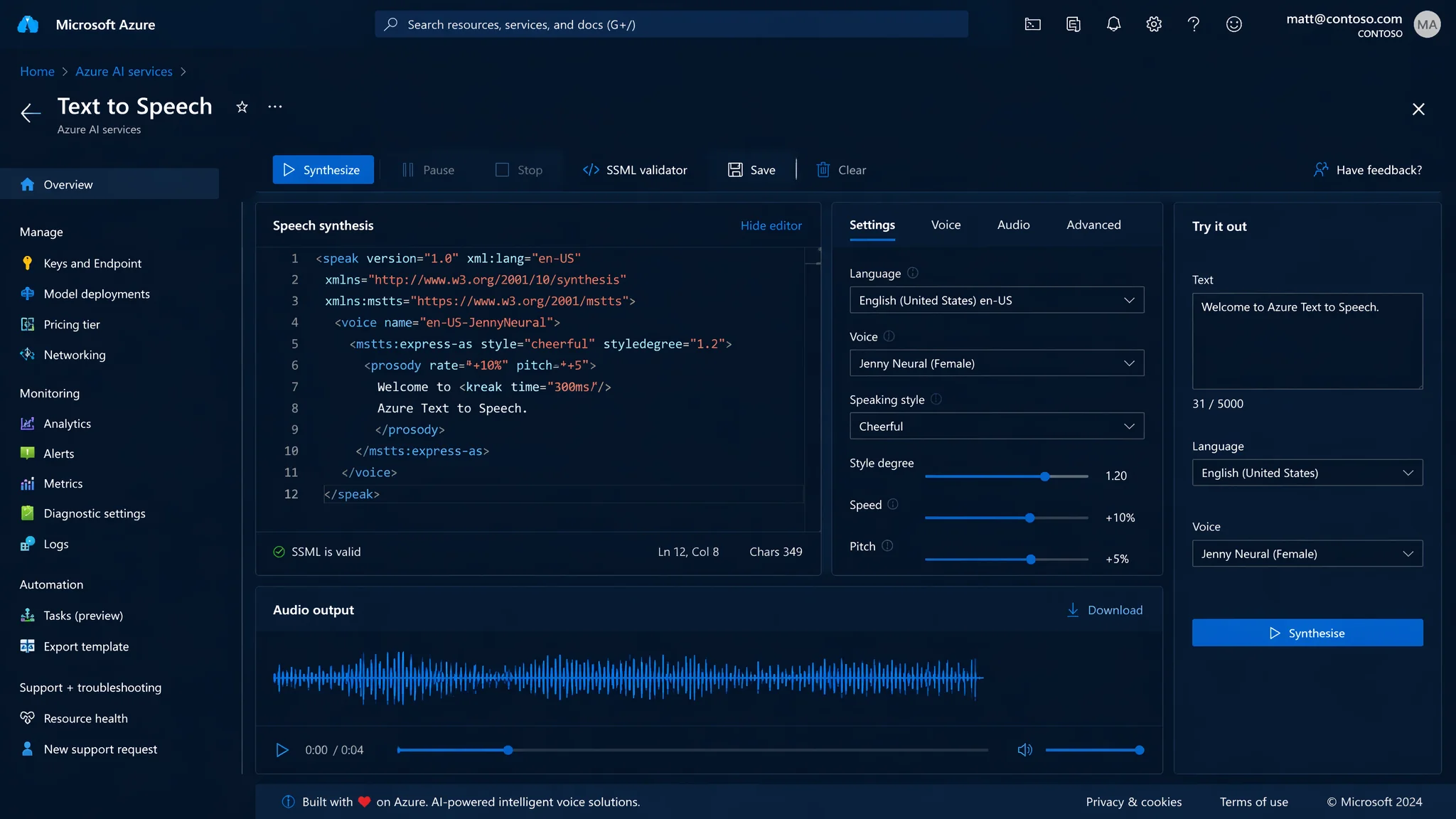Open the Home breadcrumb
This screenshot has width=1456, height=819.
pos(37,72)
